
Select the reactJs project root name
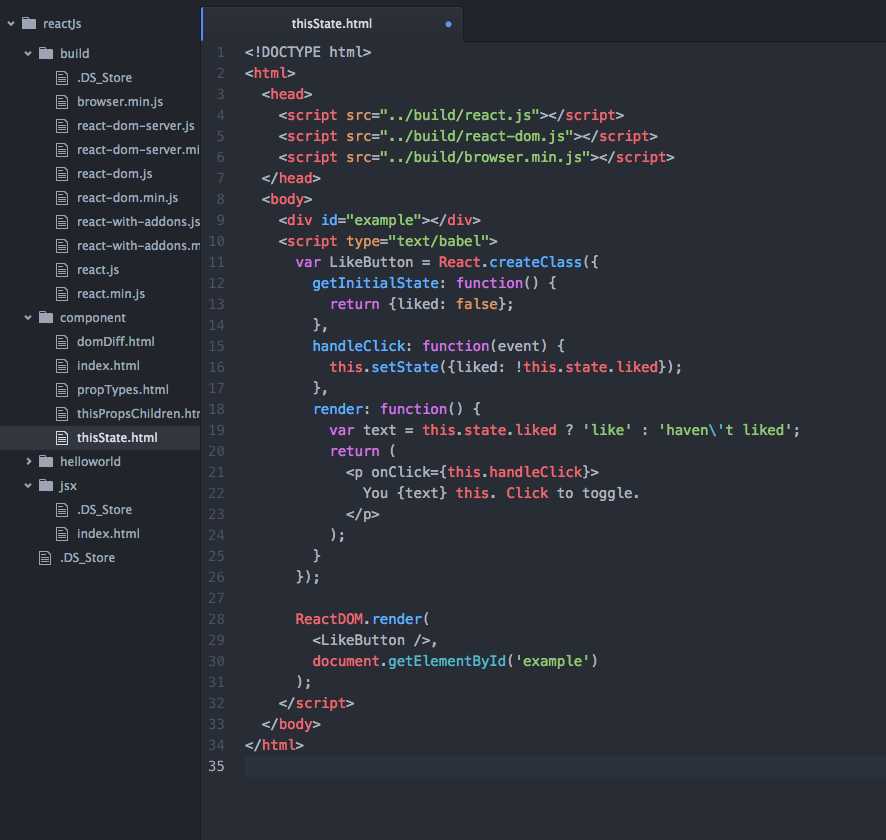click(62, 24)
